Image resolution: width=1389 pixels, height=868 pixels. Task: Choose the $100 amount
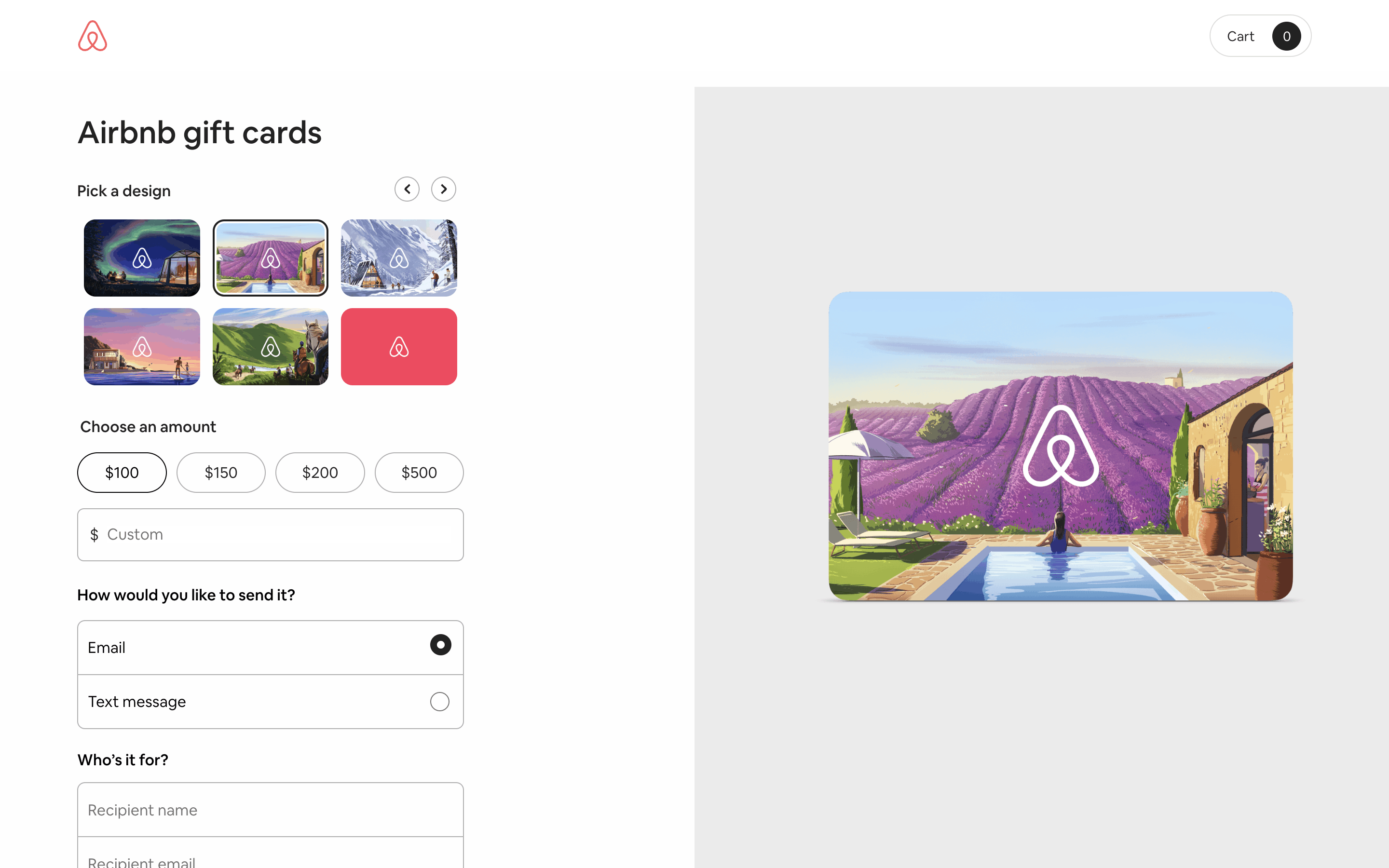point(122,473)
